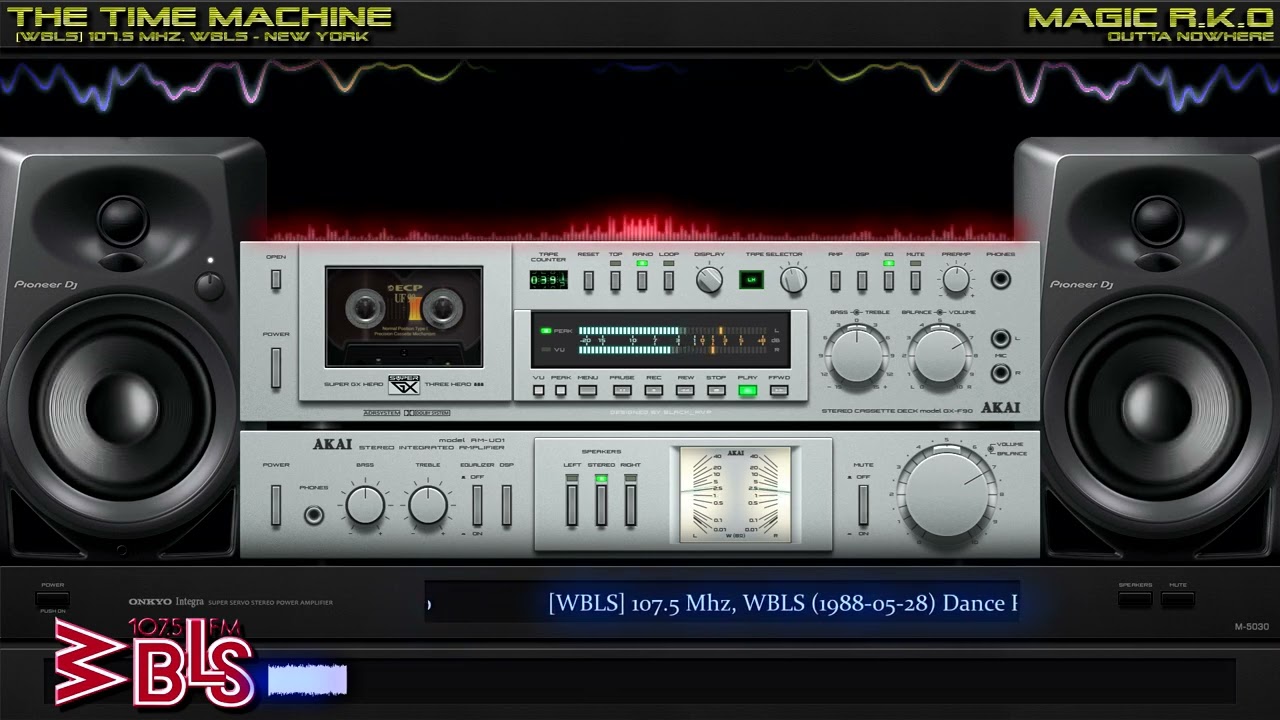Toggle the DSP switch on cassette deck
This screenshot has width=1280, height=720.
pos(862,280)
